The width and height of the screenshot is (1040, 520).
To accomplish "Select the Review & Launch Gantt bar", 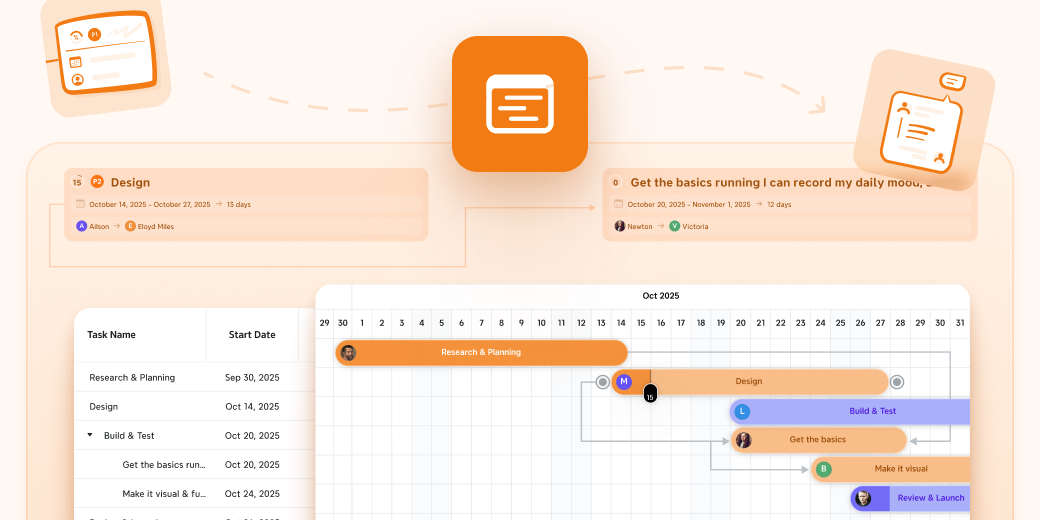I will coord(910,498).
